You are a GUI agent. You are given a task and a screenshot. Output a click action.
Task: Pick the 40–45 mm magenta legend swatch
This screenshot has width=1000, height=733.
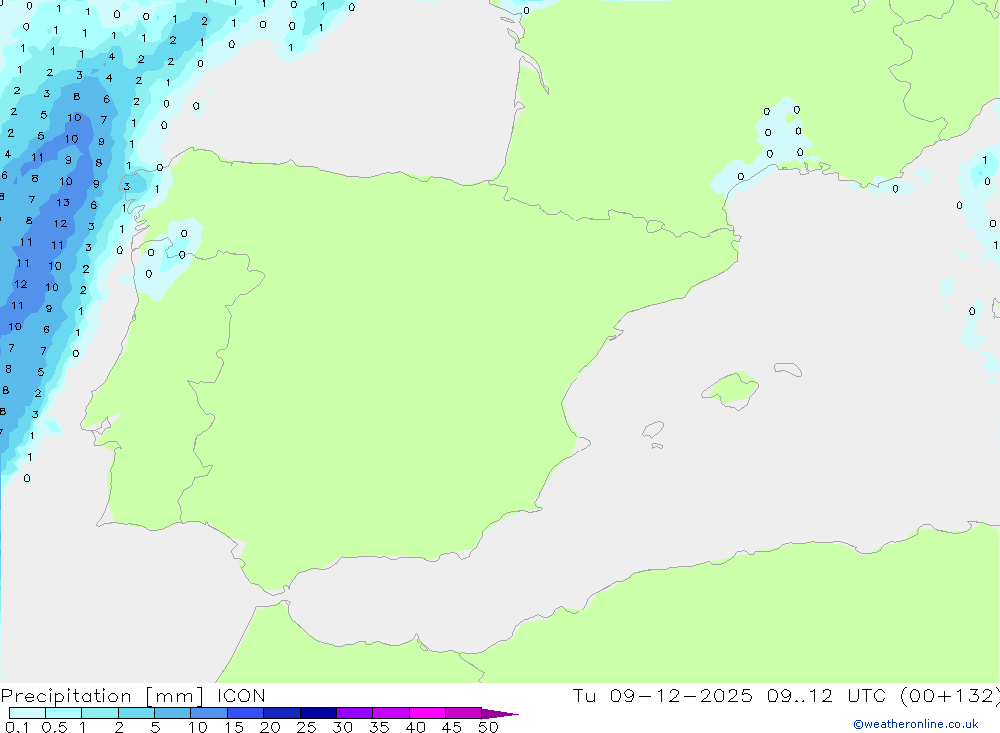tap(427, 713)
